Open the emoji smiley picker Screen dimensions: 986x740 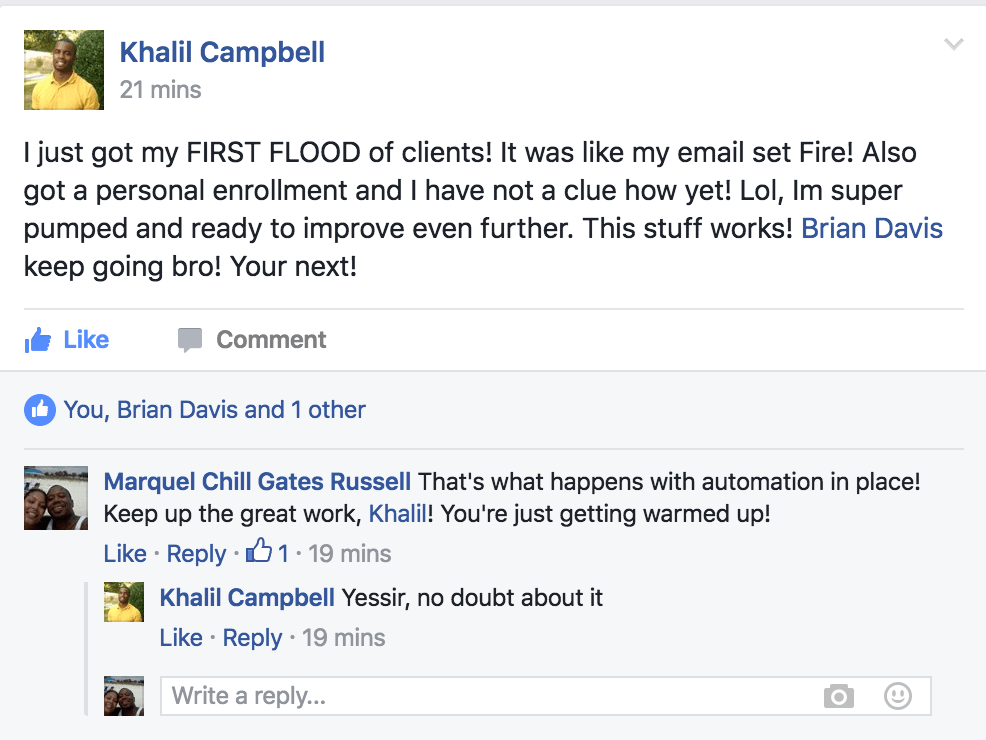pos(898,696)
